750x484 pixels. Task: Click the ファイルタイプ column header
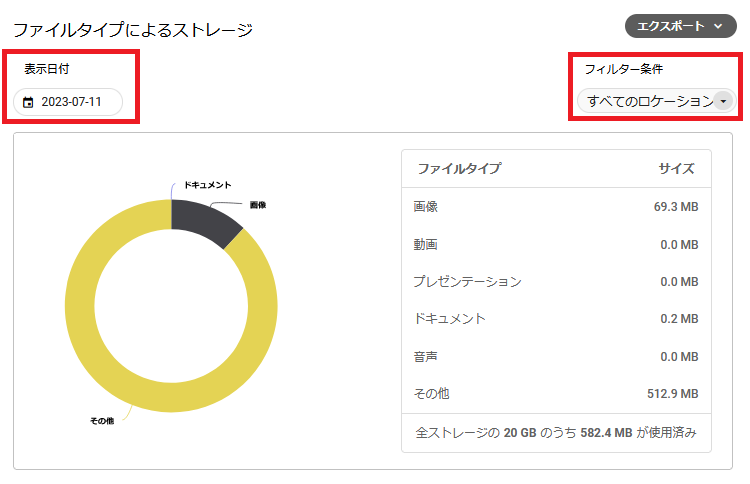459,168
